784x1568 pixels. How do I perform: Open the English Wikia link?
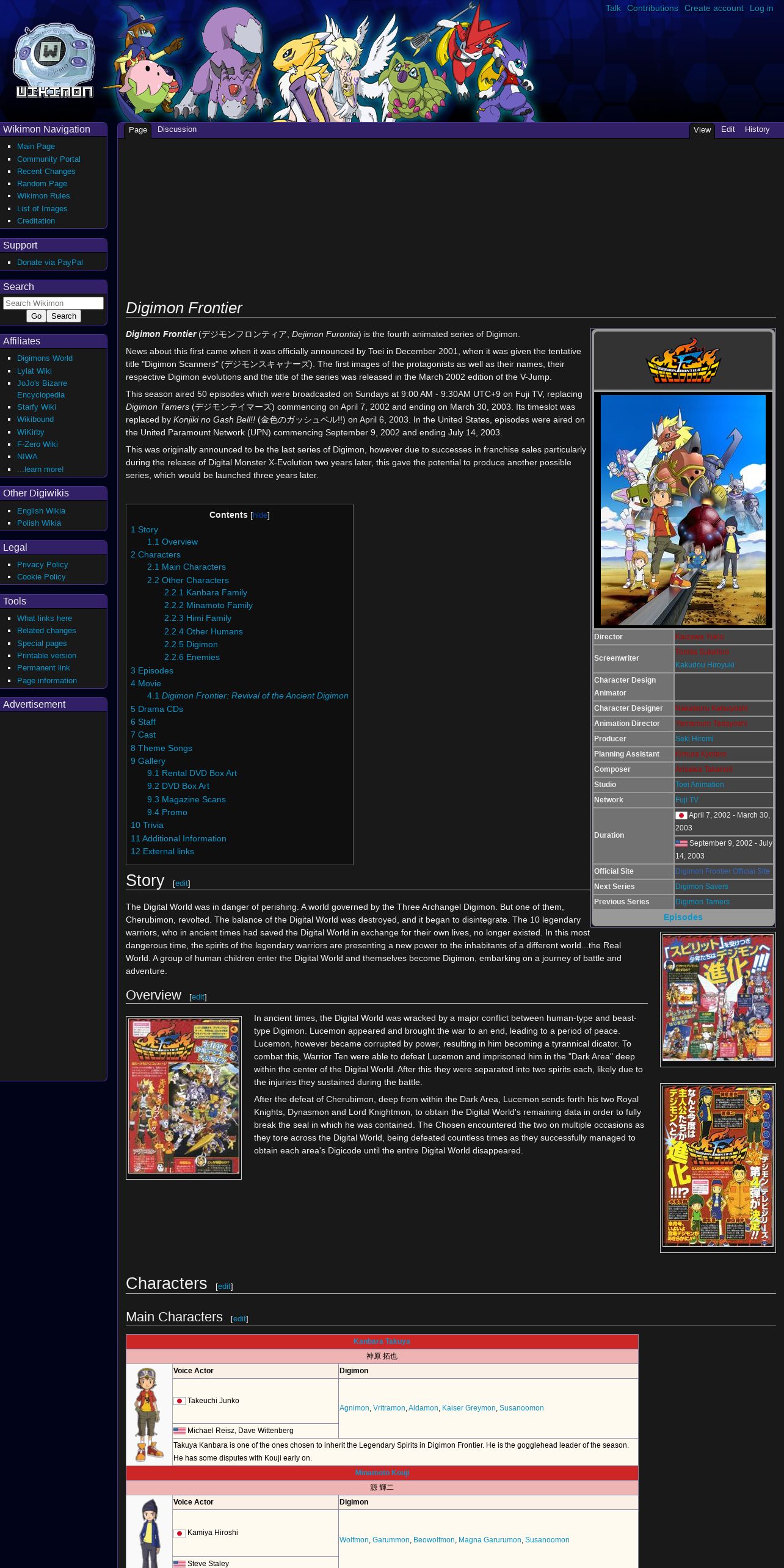click(x=41, y=511)
